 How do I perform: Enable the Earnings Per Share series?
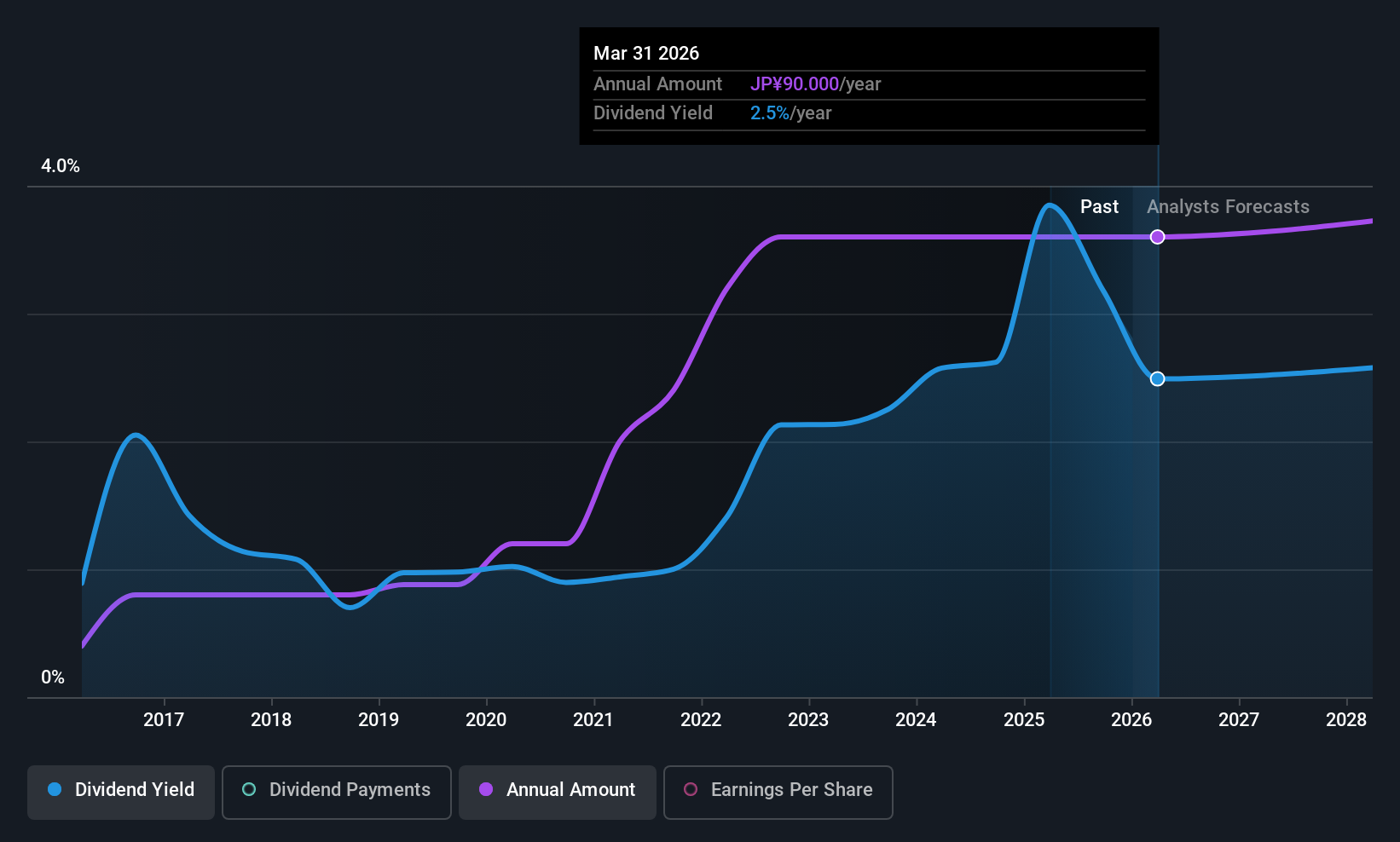click(x=778, y=793)
